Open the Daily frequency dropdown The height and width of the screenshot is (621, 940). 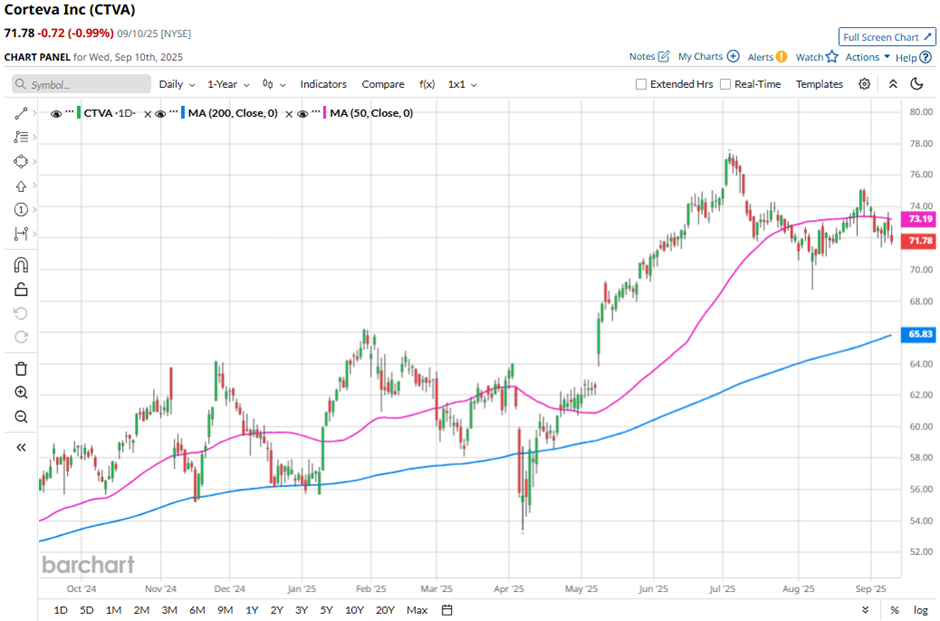177,85
